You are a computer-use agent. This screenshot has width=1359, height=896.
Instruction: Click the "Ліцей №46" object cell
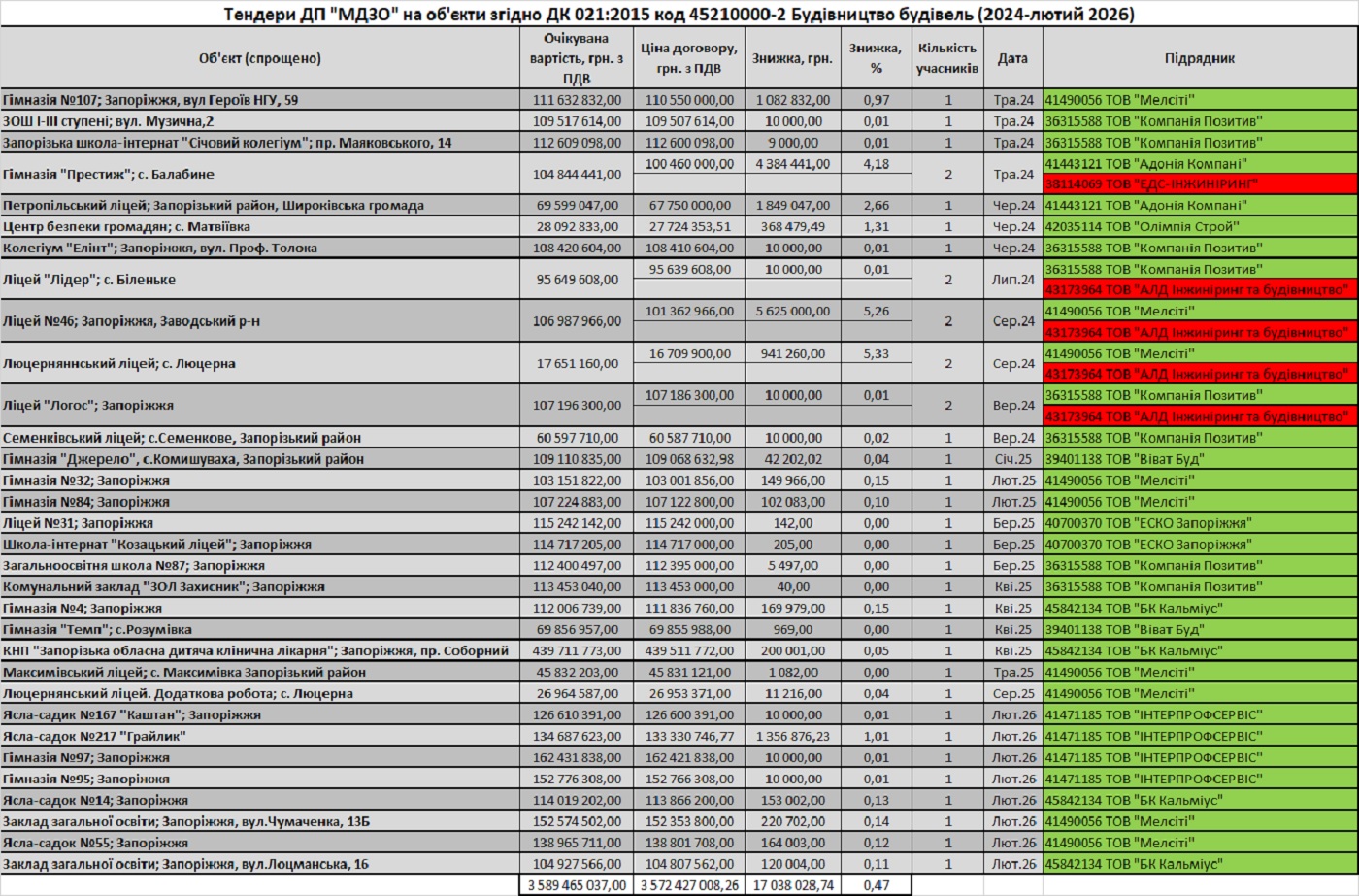tap(259, 321)
